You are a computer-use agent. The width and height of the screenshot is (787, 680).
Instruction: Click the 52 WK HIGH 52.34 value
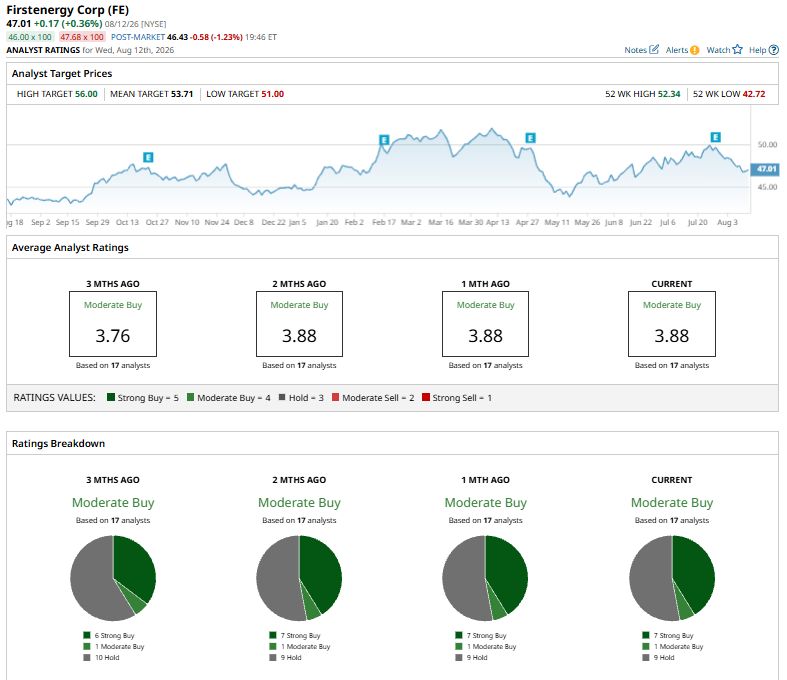click(669, 94)
